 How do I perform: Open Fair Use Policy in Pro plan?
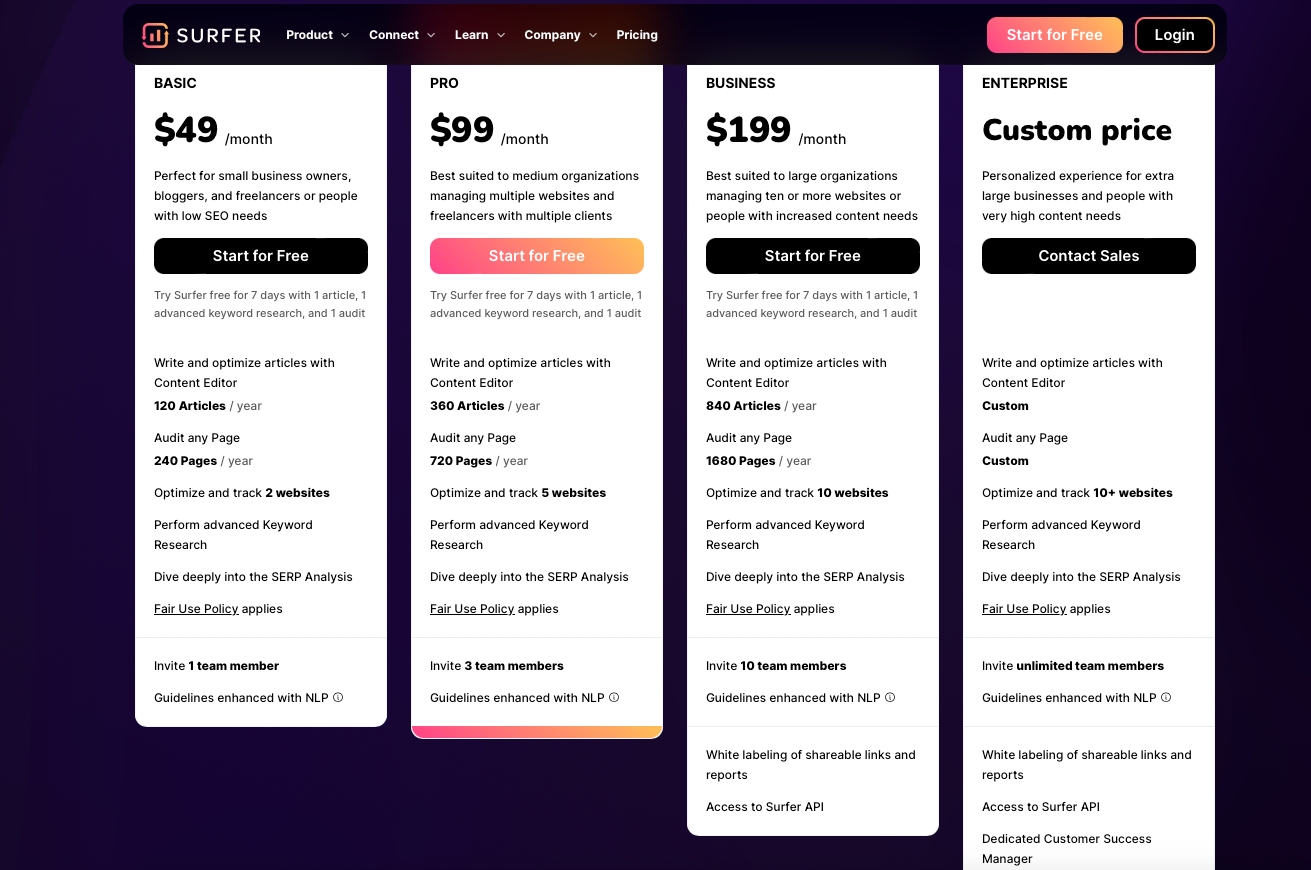(x=472, y=609)
